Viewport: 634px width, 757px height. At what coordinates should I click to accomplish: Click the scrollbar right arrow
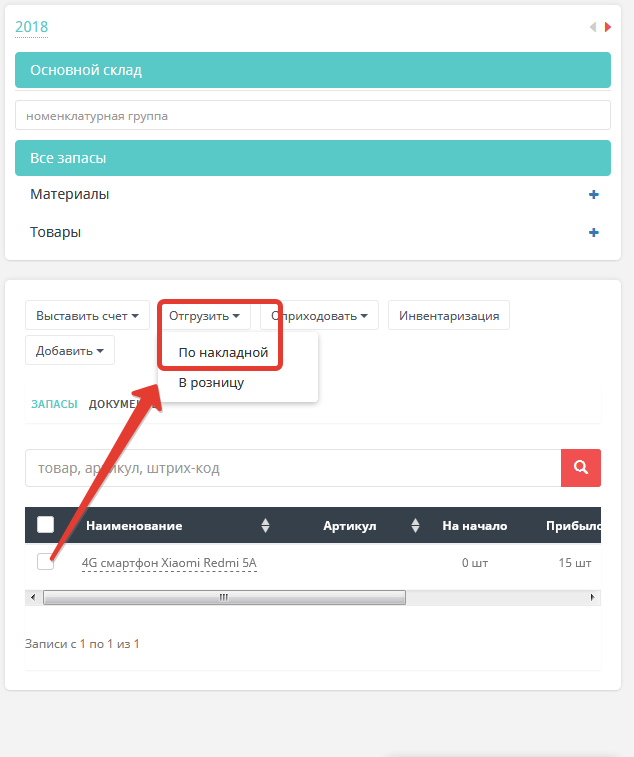click(x=594, y=598)
